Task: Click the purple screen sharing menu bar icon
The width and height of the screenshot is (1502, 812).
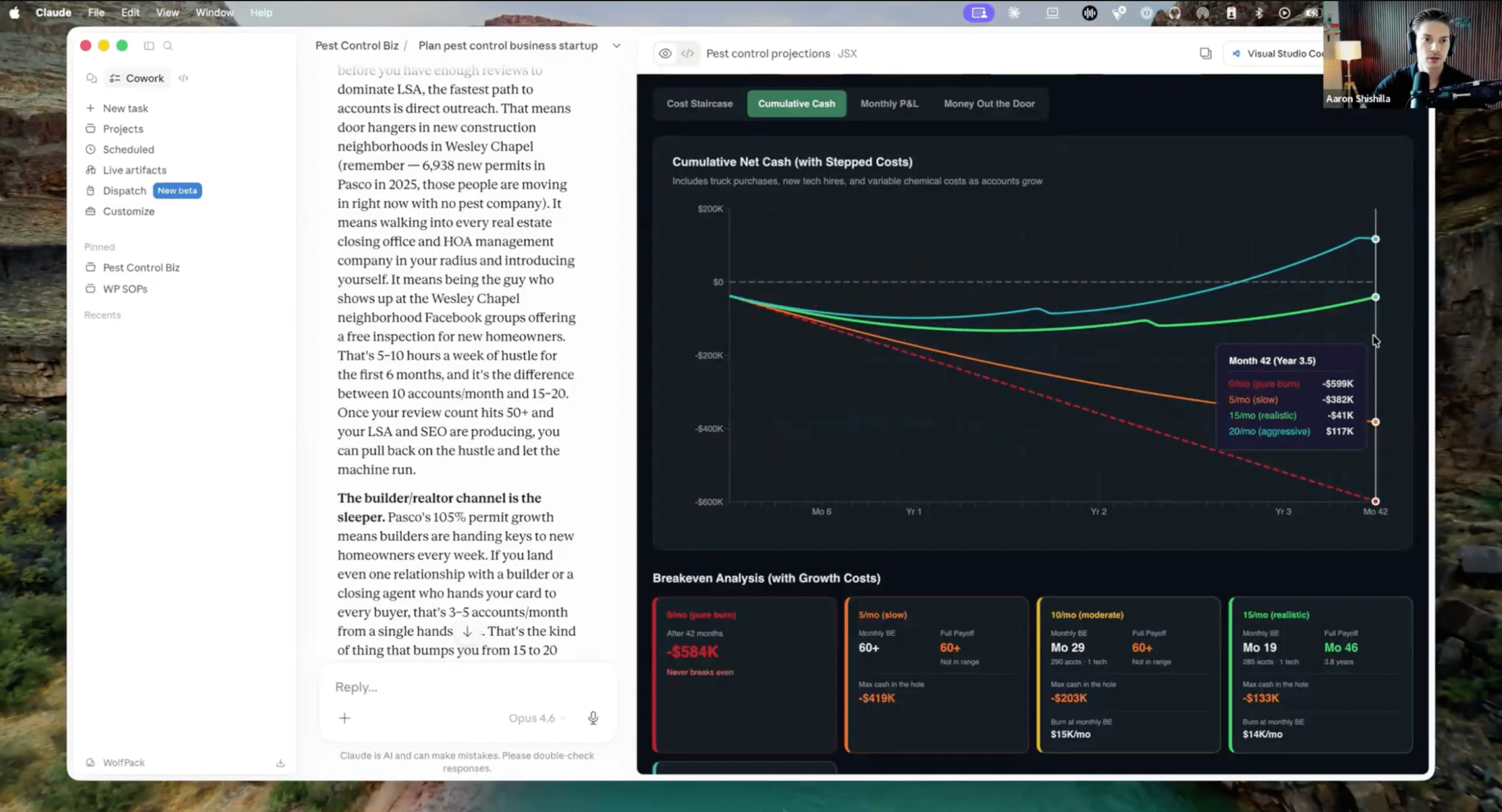Action: point(979,13)
